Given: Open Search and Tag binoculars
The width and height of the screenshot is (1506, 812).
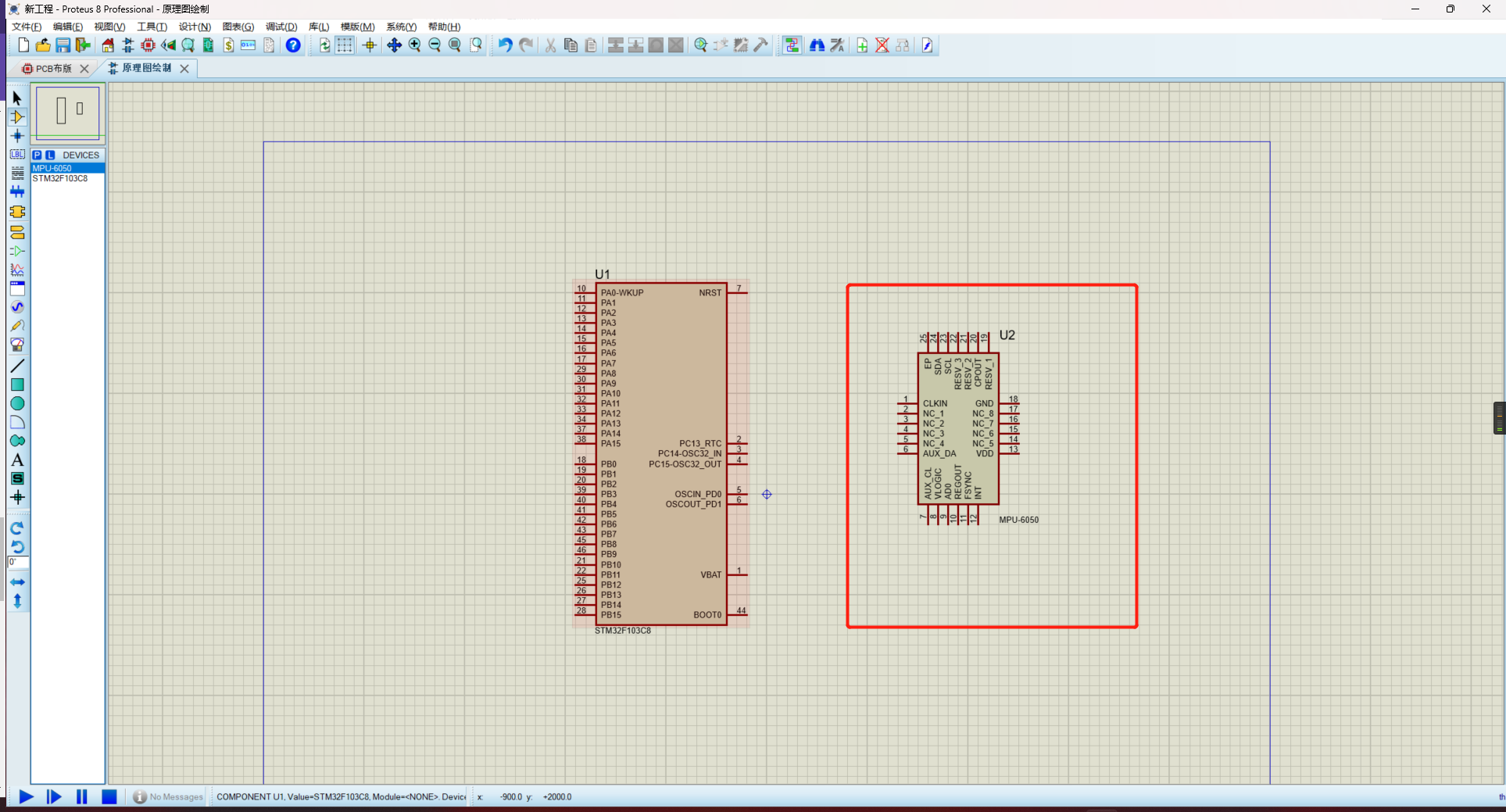Looking at the screenshot, I should coord(817,45).
